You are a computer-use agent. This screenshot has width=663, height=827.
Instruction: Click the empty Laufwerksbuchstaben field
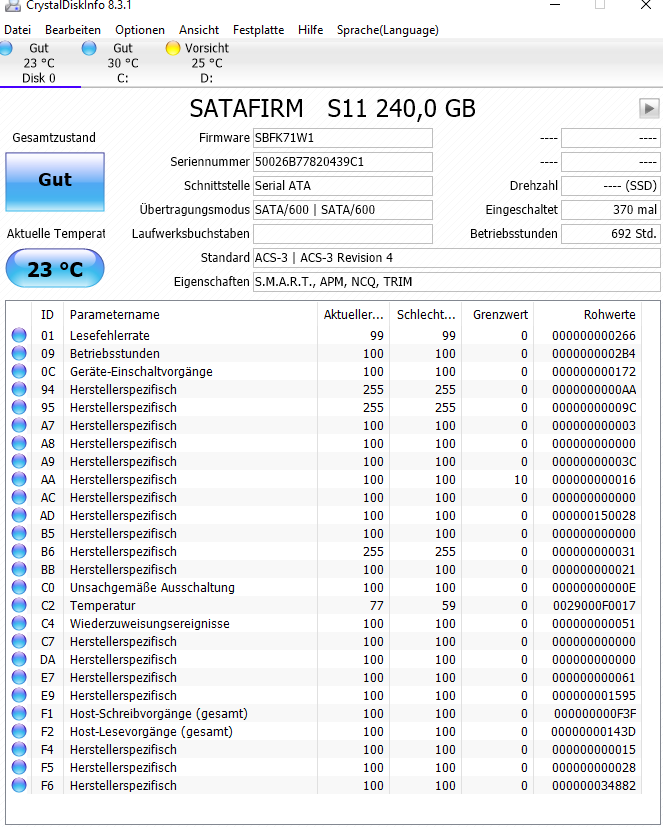[x=342, y=234]
